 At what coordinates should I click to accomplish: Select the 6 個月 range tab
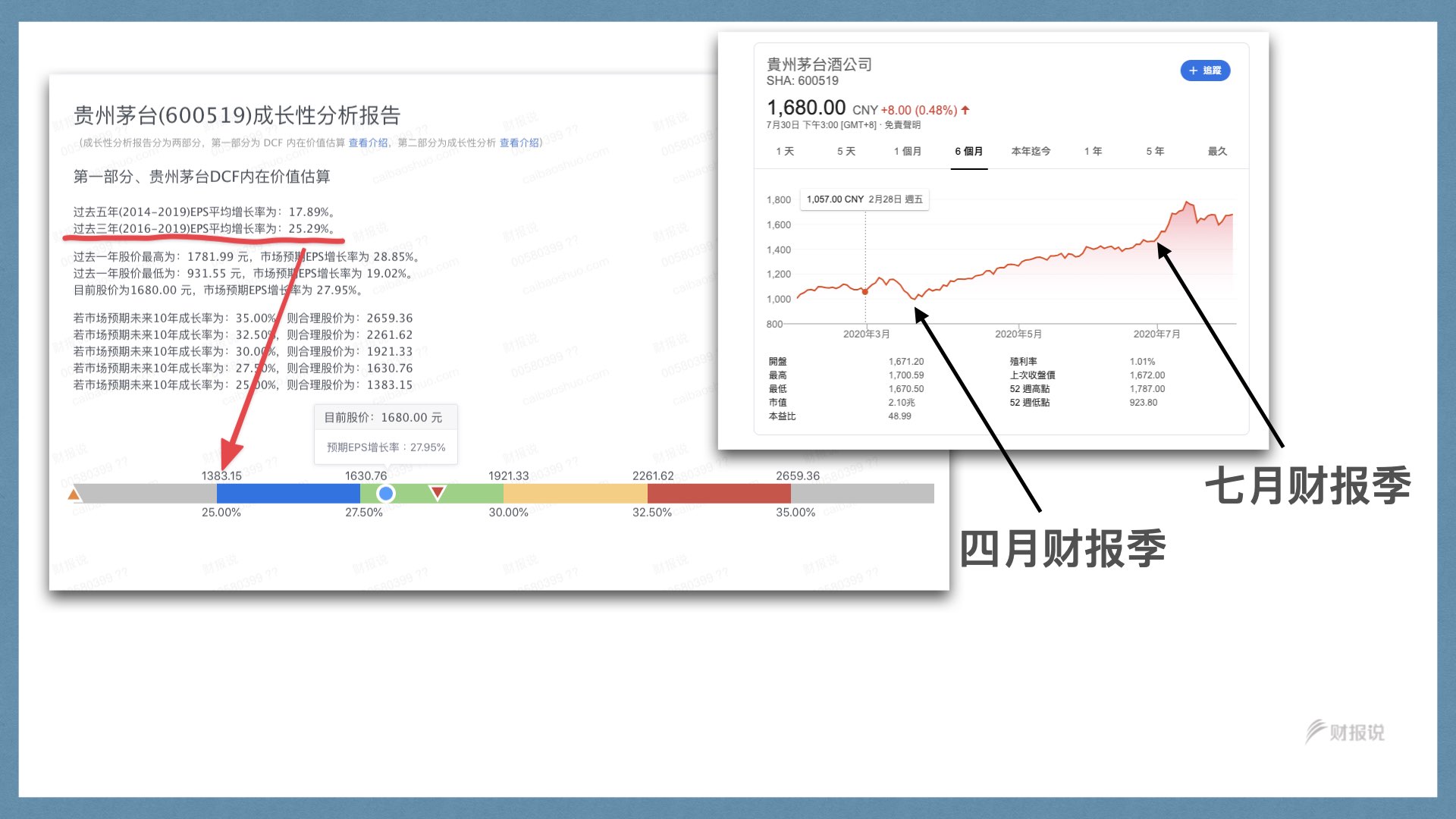tap(969, 152)
